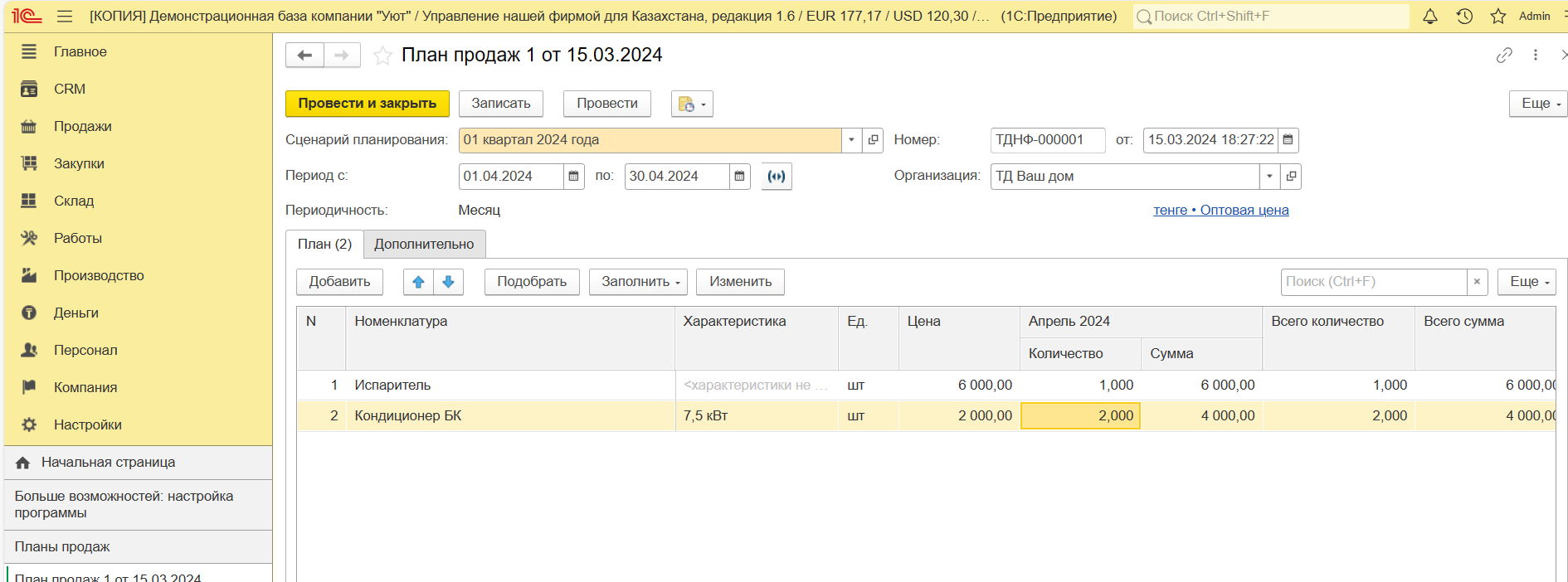Expand the Организация dropdown list
This screenshot has height=582, width=1568.
tap(1269, 177)
